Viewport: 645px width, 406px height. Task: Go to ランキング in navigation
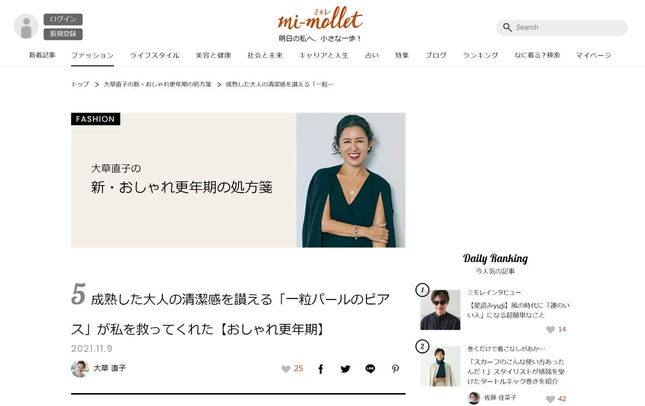(480, 55)
